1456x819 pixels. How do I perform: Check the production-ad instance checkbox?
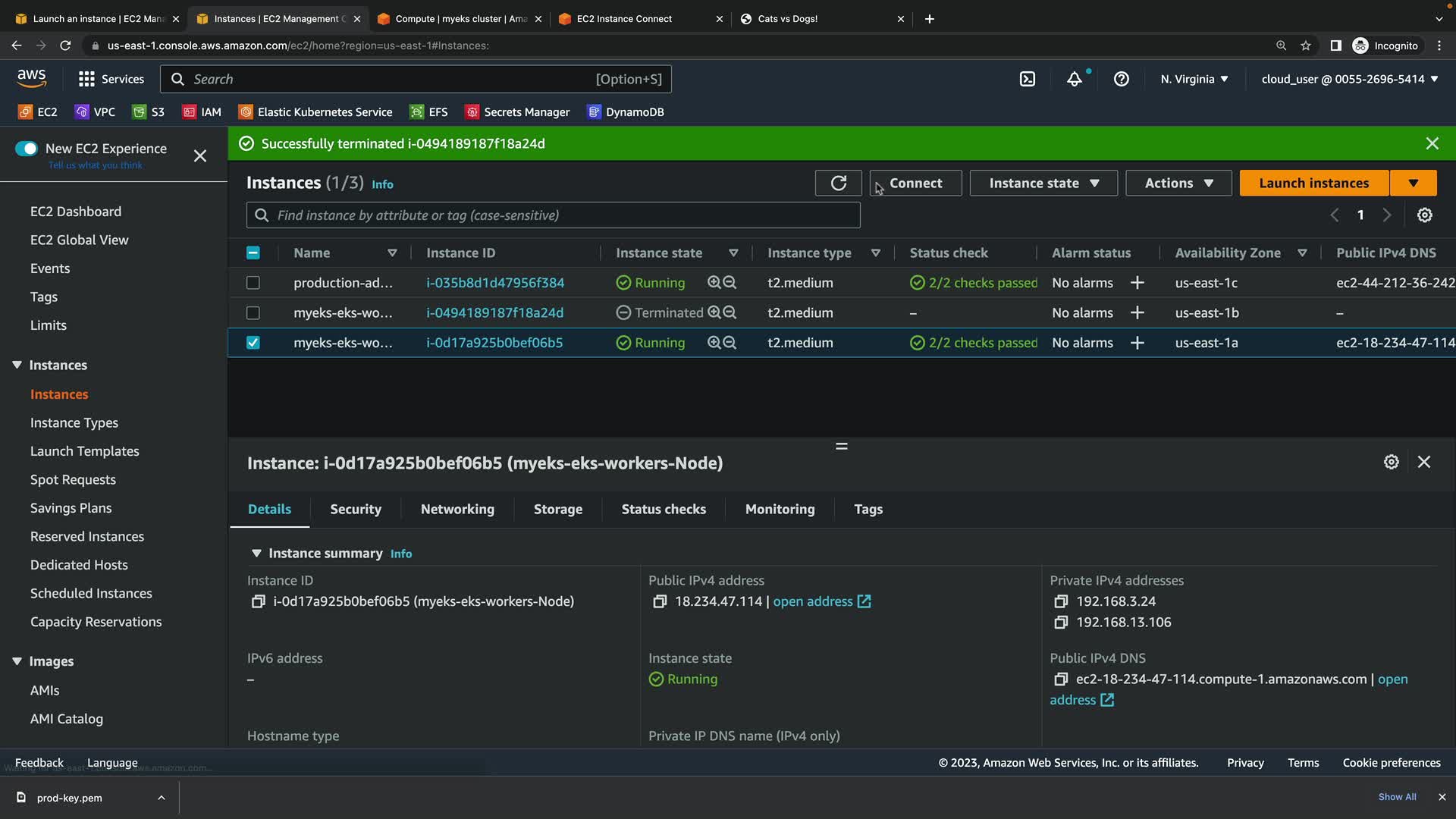point(253,283)
